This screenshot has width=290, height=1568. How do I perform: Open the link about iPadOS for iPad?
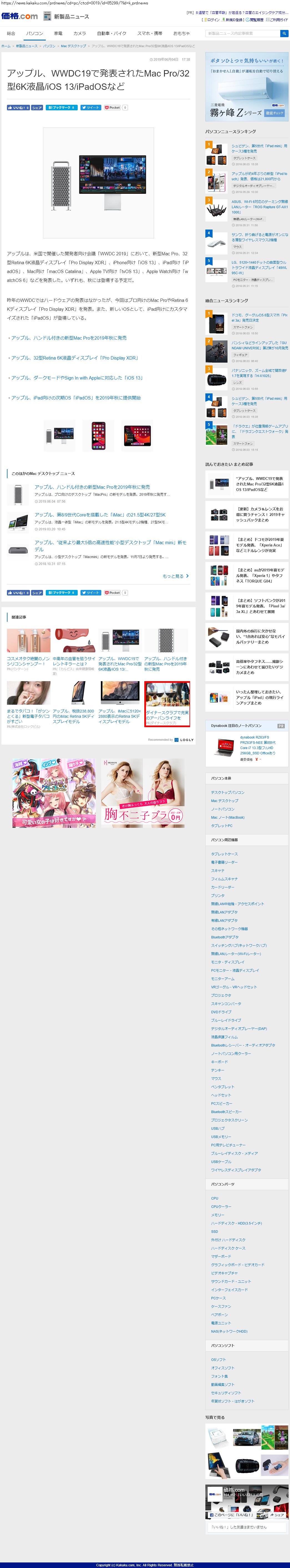[x=75, y=398]
